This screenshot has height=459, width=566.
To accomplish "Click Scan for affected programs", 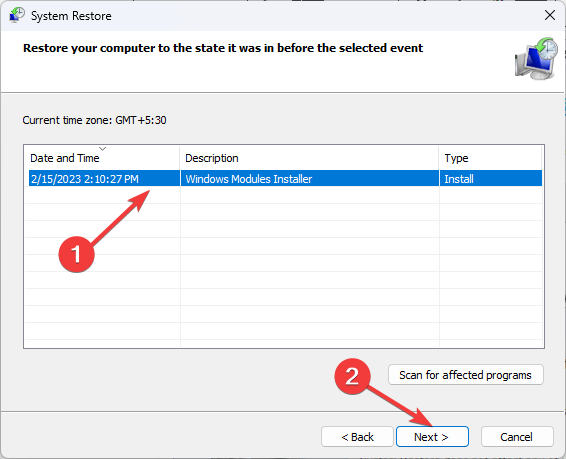I will 466,375.
